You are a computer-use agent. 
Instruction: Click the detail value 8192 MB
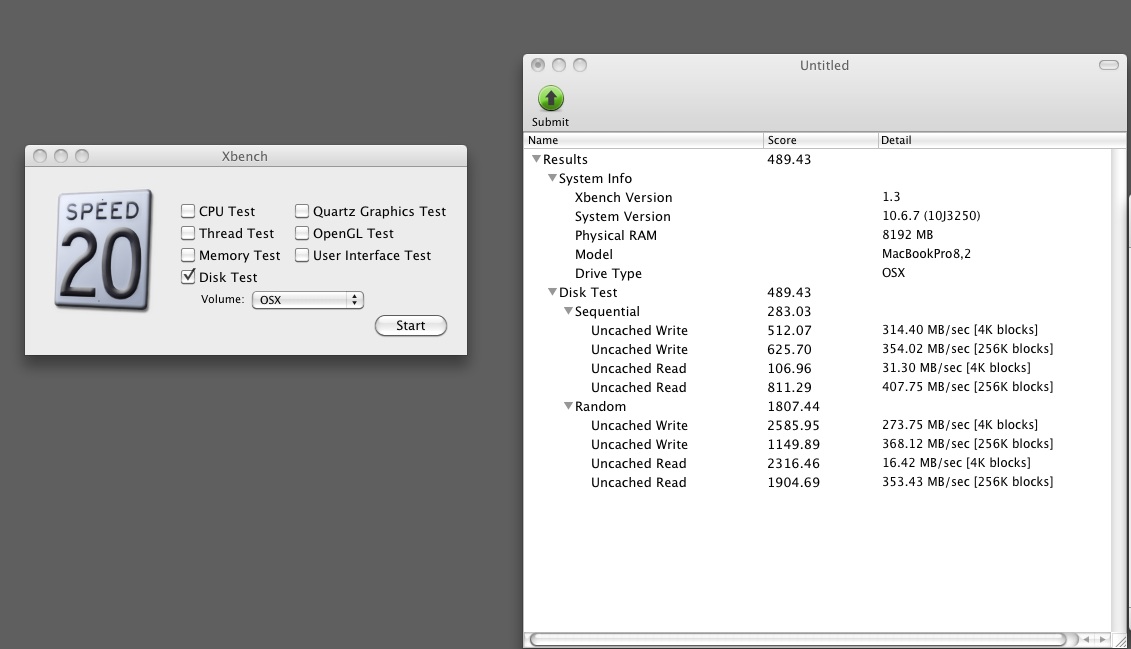click(907, 234)
